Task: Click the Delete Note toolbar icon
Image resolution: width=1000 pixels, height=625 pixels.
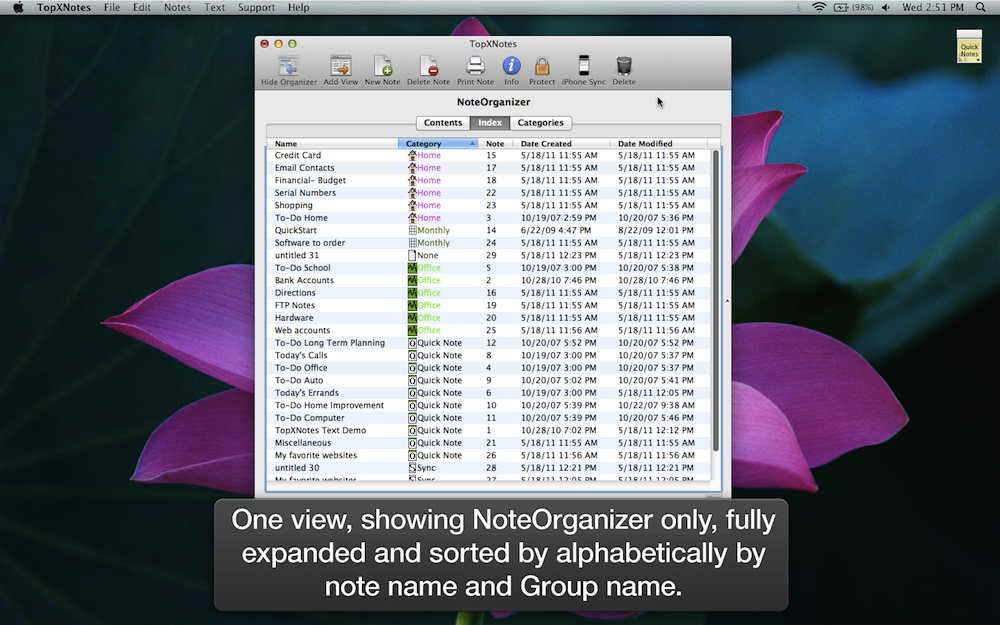Action: tap(429, 66)
